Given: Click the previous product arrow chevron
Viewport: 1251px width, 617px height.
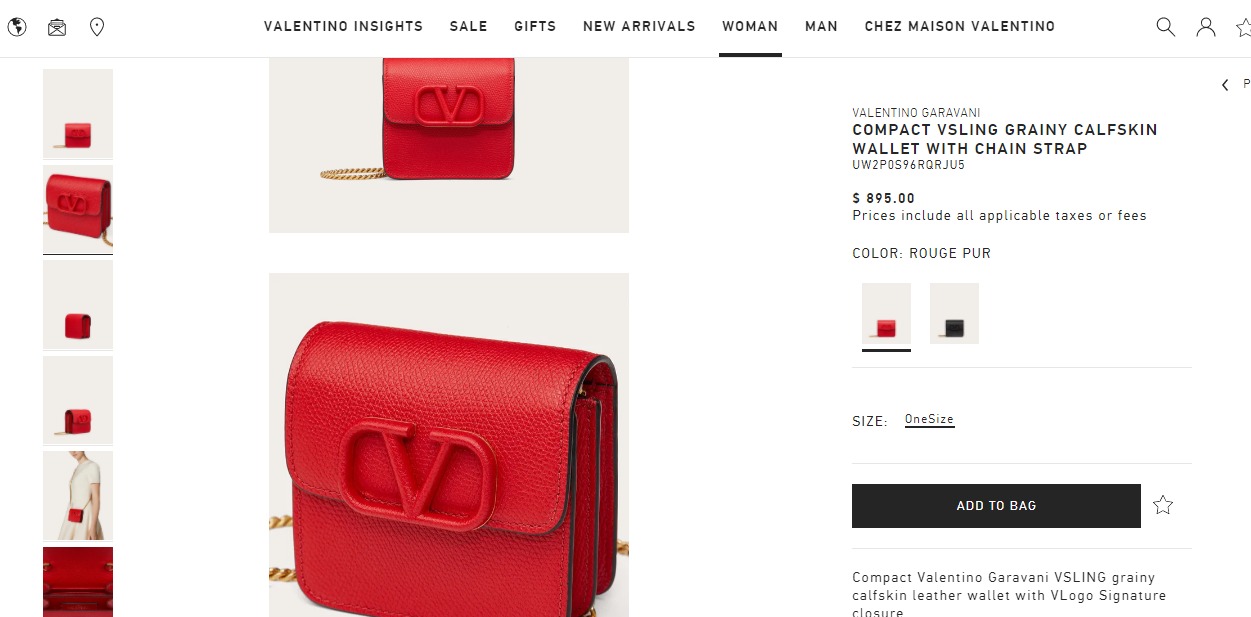Looking at the screenshot, I should (x=1225, y=85).
